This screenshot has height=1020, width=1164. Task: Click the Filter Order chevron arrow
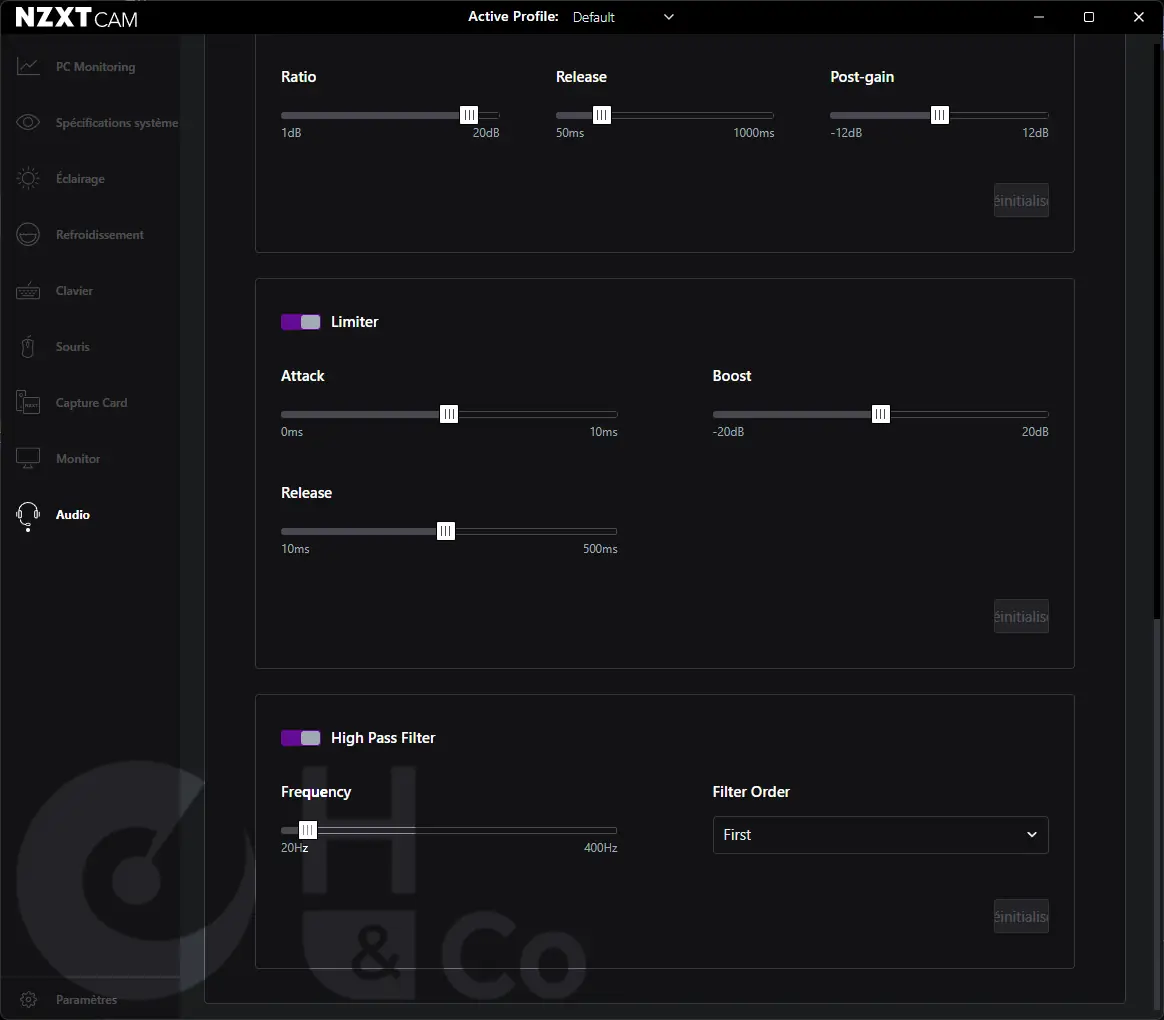(x=1032, y=834)
